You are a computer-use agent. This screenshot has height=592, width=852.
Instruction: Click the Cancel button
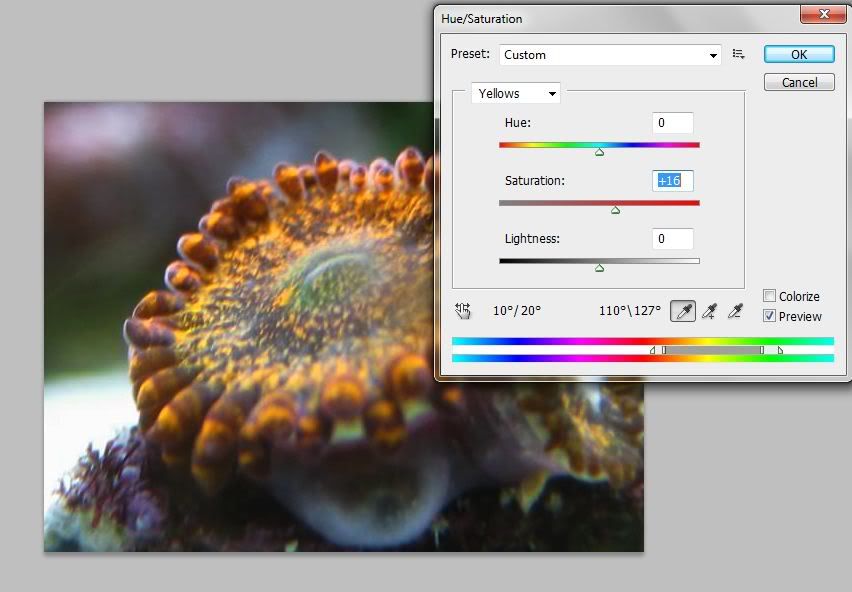(799, 83)
